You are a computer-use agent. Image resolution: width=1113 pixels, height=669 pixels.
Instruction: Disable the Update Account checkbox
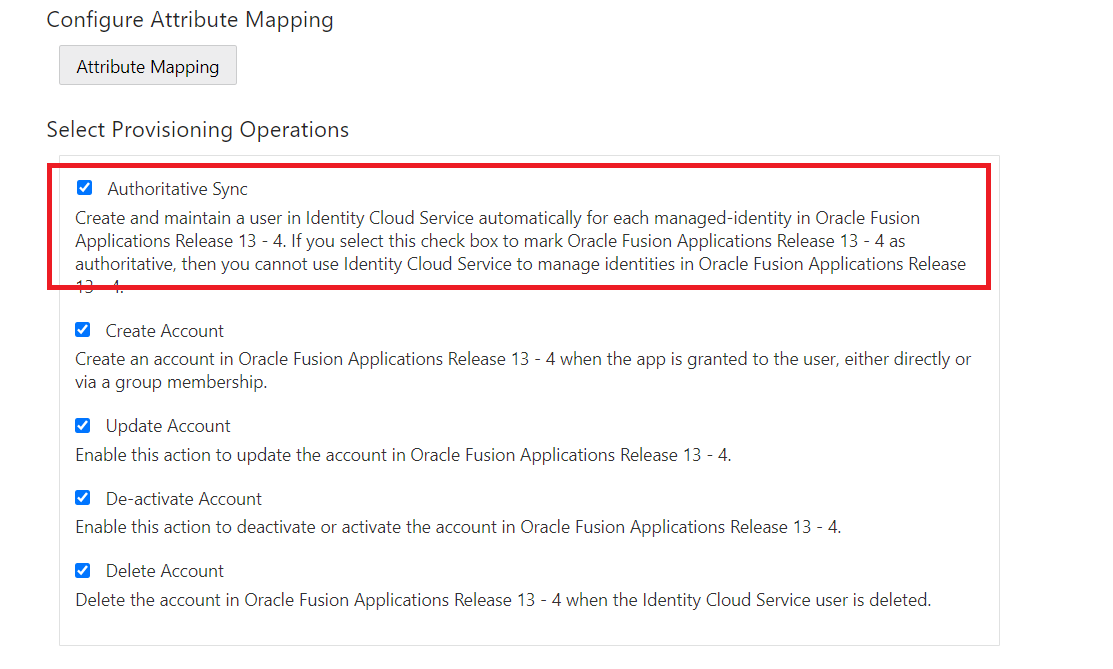point(83,425)
